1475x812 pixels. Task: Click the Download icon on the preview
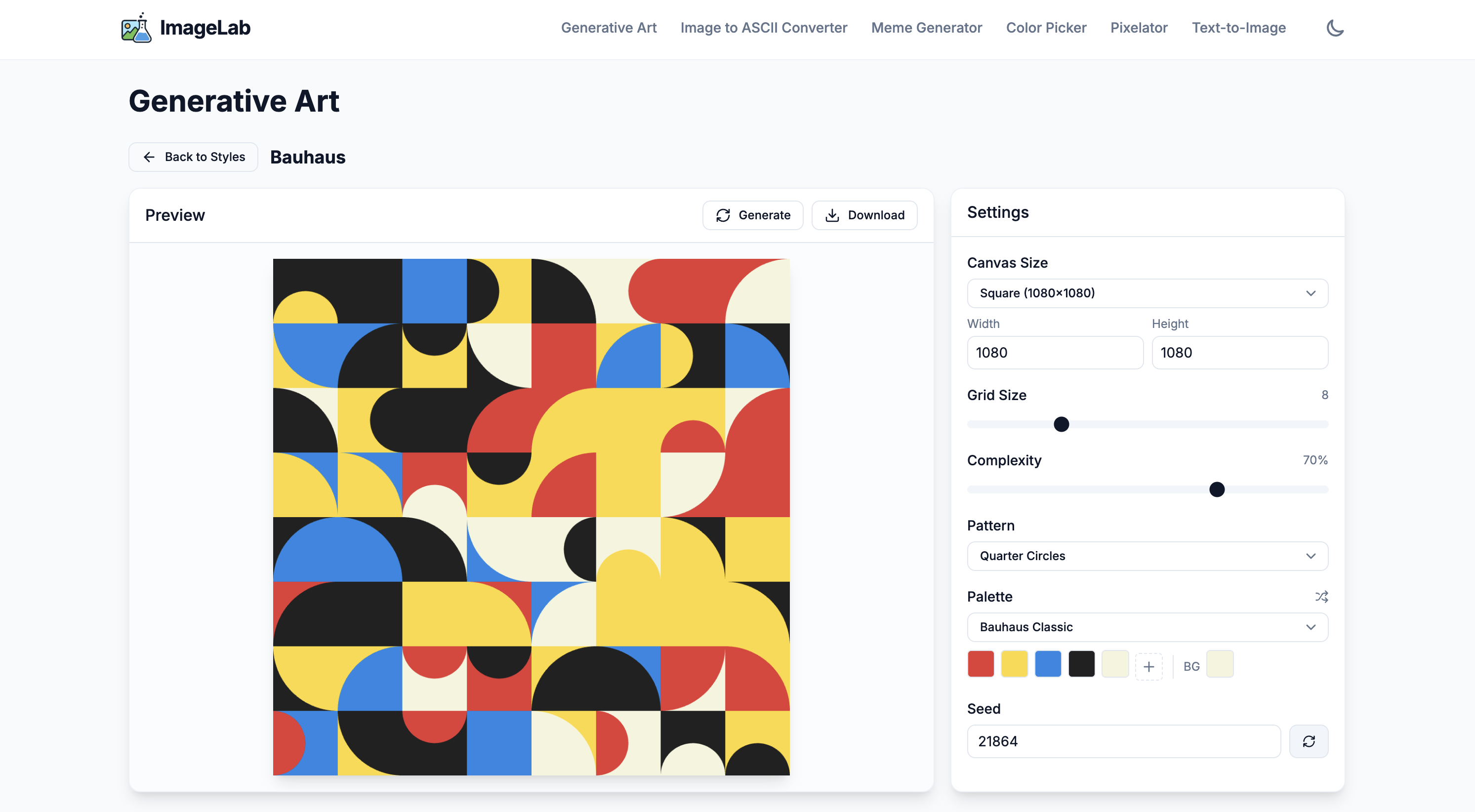coord(832,215)
